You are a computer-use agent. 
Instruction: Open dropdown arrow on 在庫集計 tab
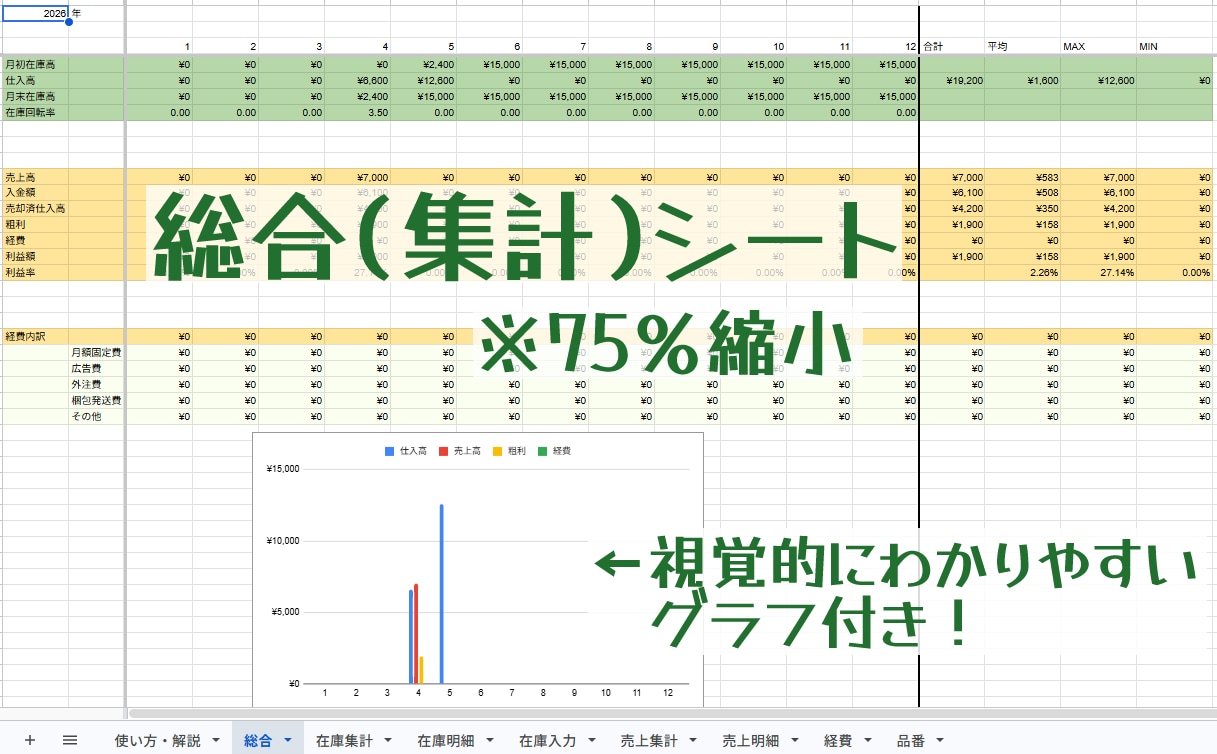tap(390, 741)
